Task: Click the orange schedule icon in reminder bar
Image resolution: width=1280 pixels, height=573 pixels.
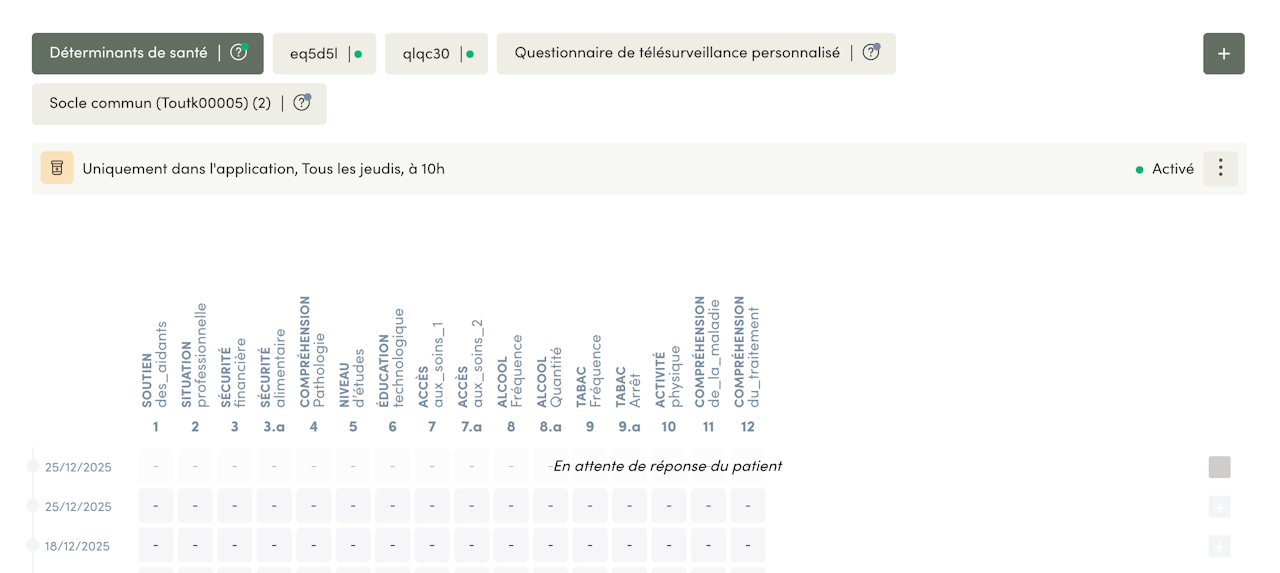Action: [x=57, y=169]
